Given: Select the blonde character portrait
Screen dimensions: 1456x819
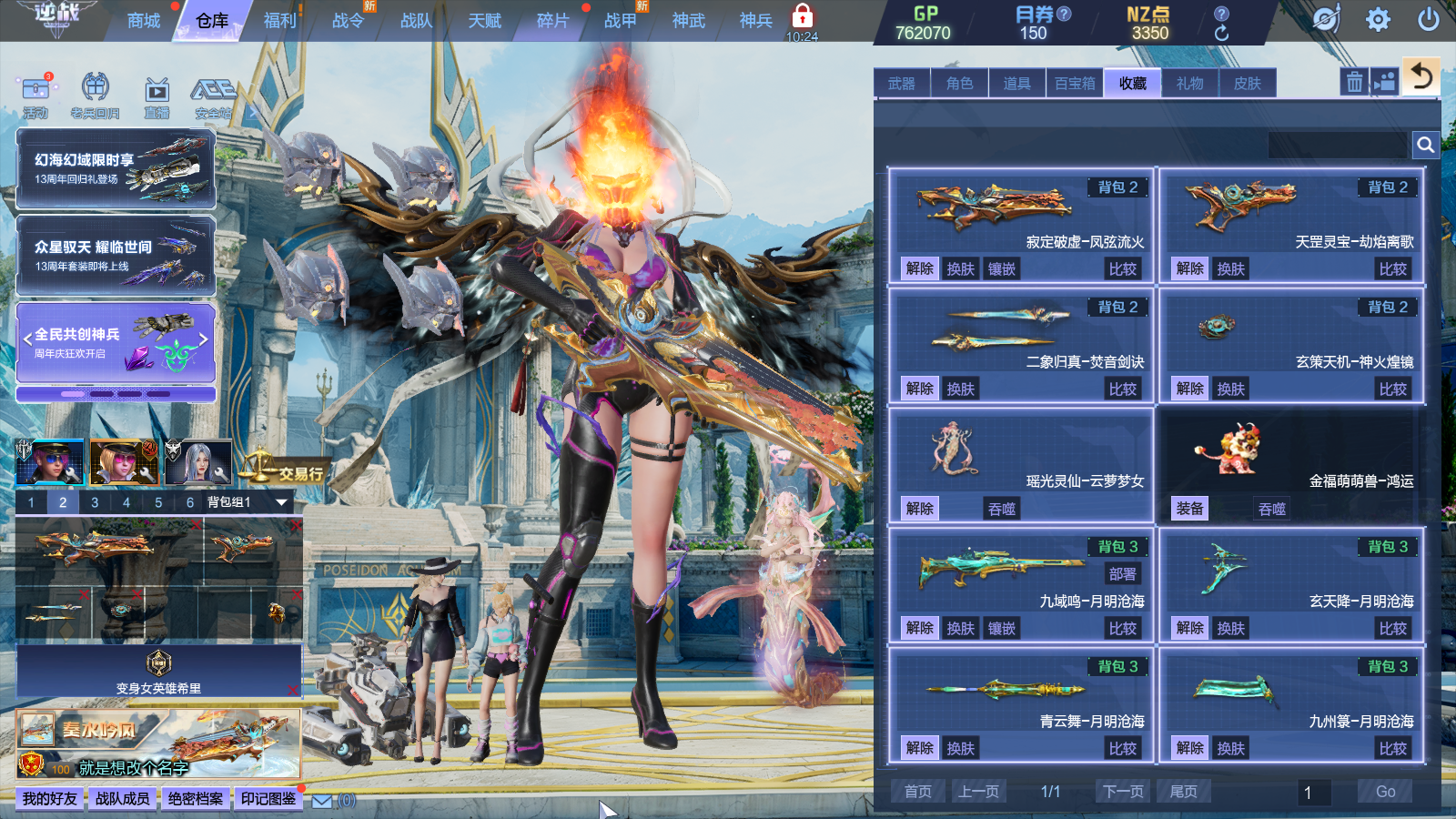Looking at the screenshot, I should (x=125, y=461).
